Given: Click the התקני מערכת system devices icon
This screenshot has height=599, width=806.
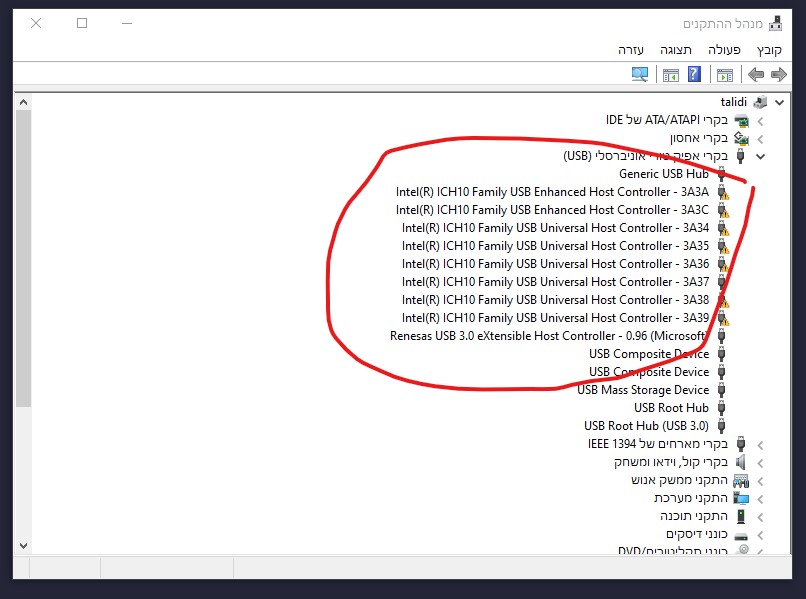Looking at the screenshot, I should click(x=741, y=498).
